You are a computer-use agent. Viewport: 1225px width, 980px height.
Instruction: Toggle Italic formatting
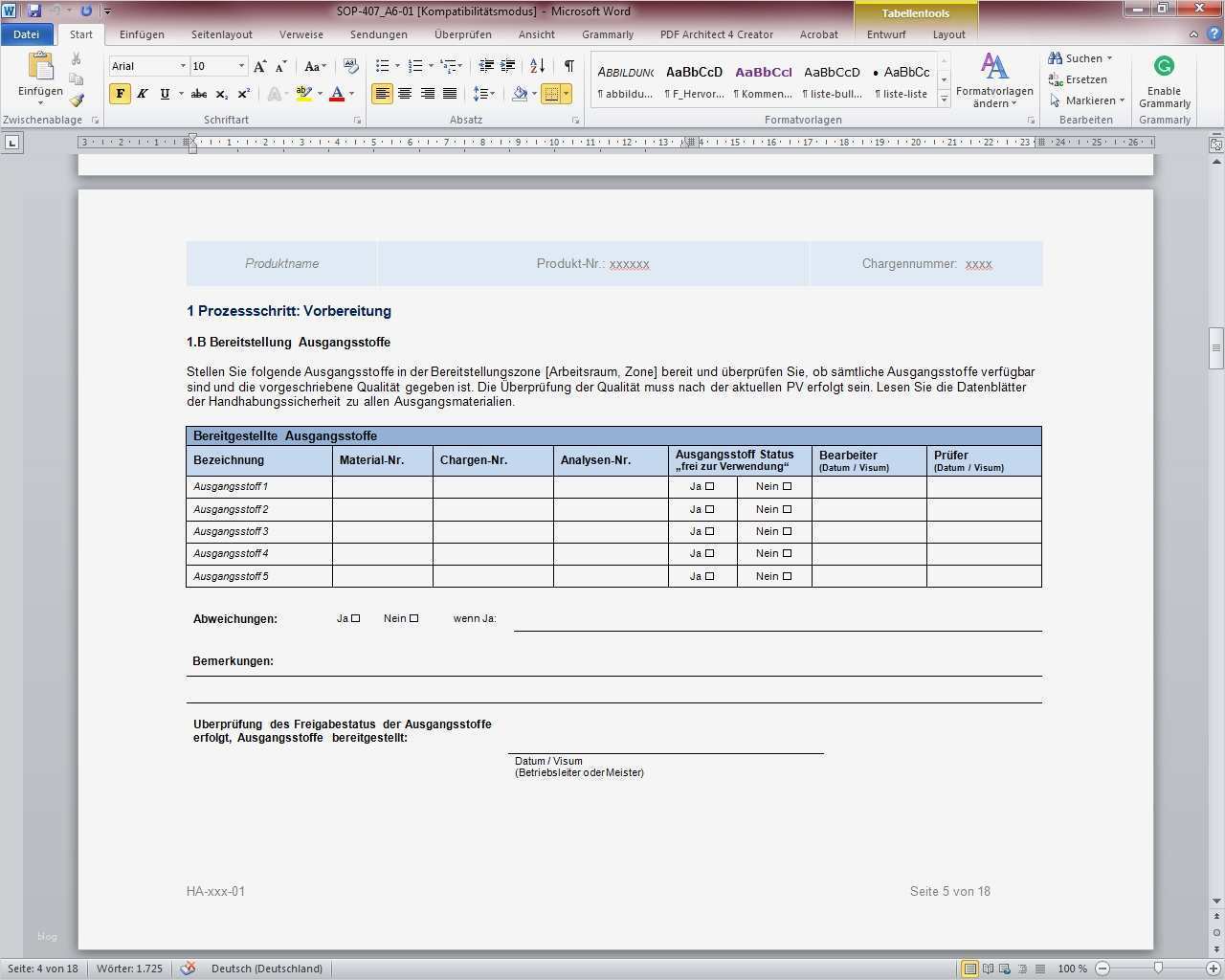click(x=143, y=94)
